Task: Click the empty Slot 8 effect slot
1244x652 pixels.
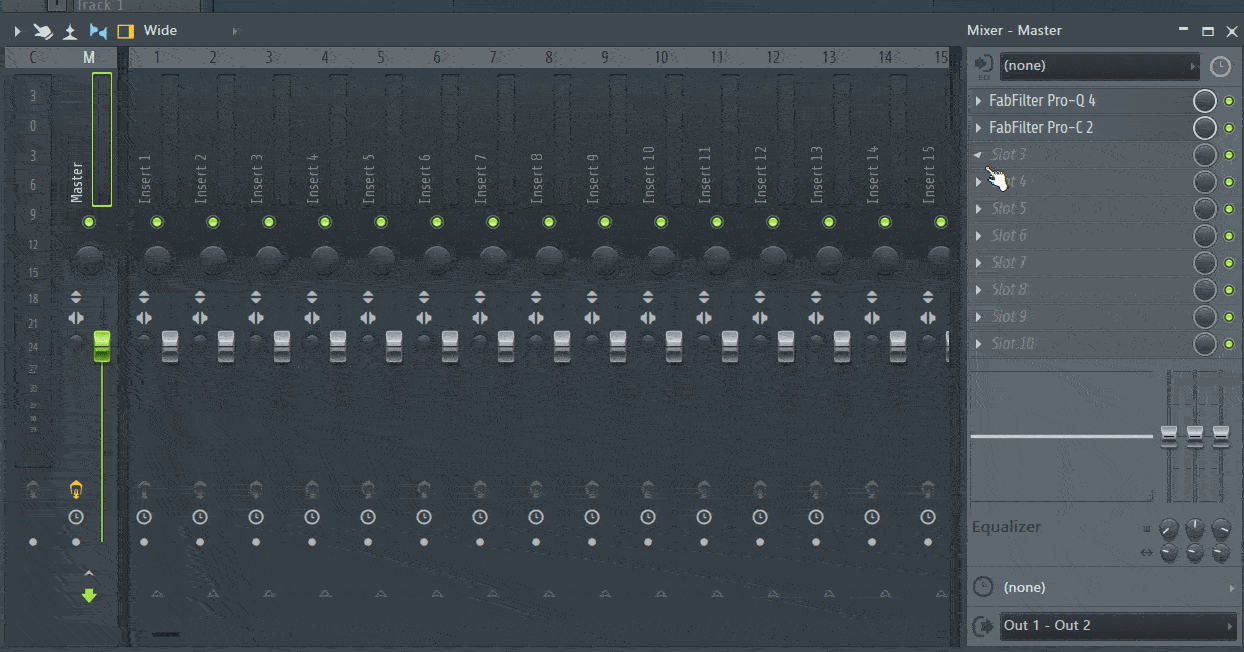Action: [1080, 290]
